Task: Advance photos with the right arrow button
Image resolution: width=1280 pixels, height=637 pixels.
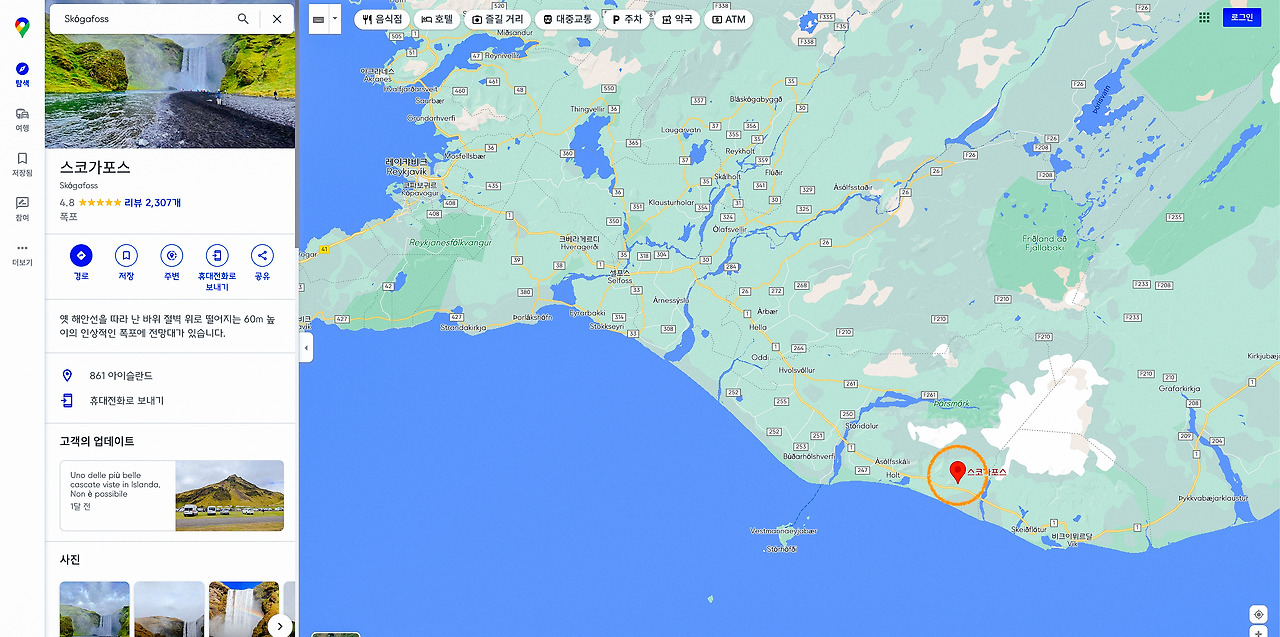Action: (x=280, y=626)
